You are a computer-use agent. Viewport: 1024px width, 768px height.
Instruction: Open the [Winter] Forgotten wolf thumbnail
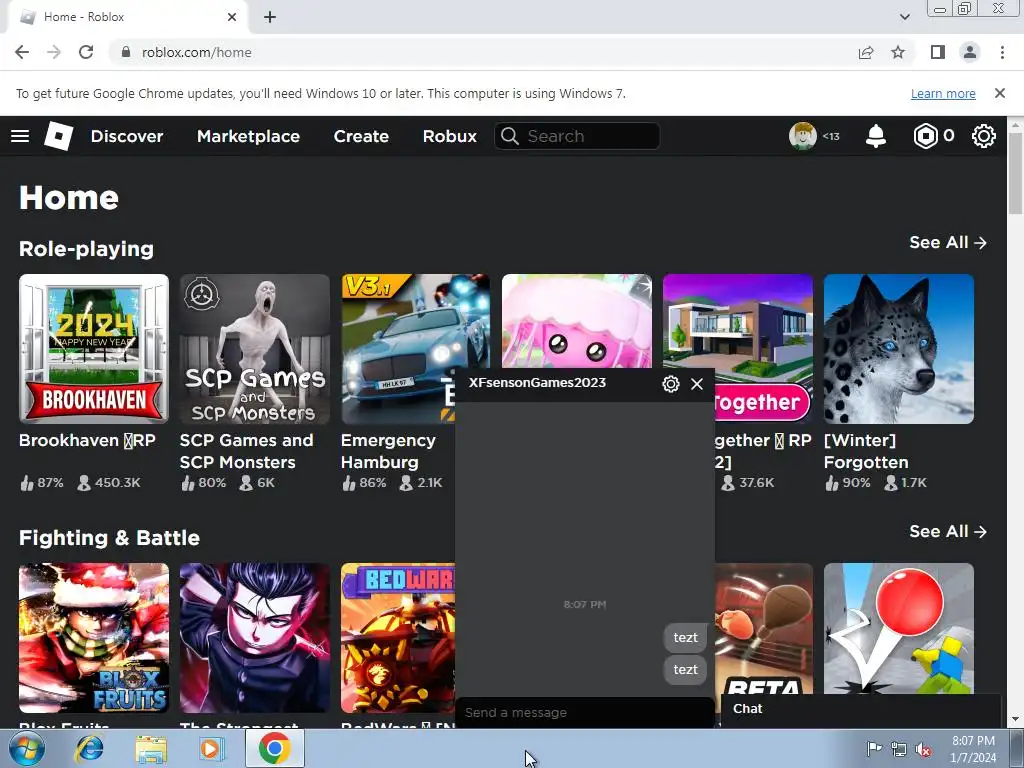pyautogui.click(x=899, y=349)
